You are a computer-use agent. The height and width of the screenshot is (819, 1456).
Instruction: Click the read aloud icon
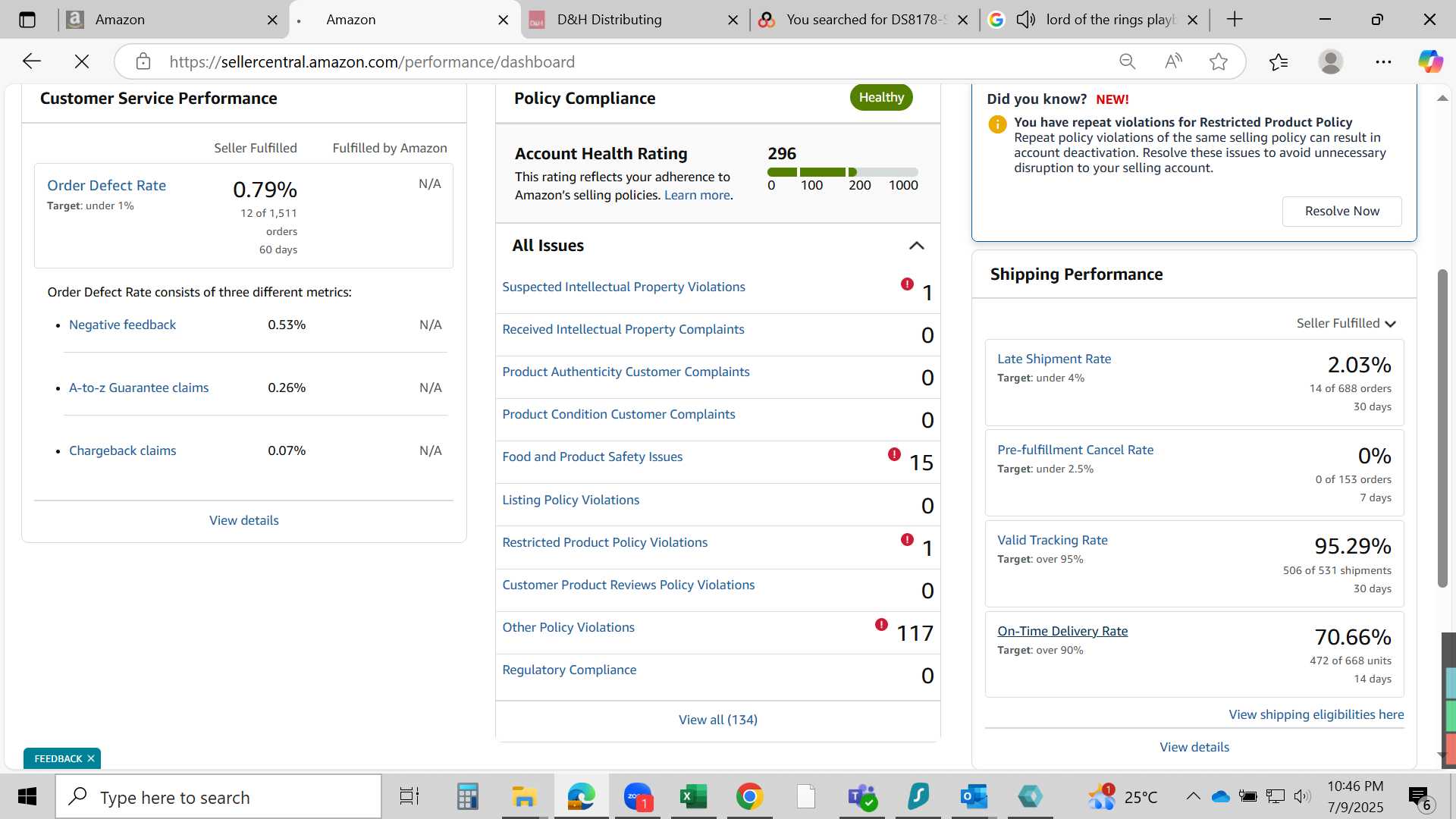[1173, 61]
